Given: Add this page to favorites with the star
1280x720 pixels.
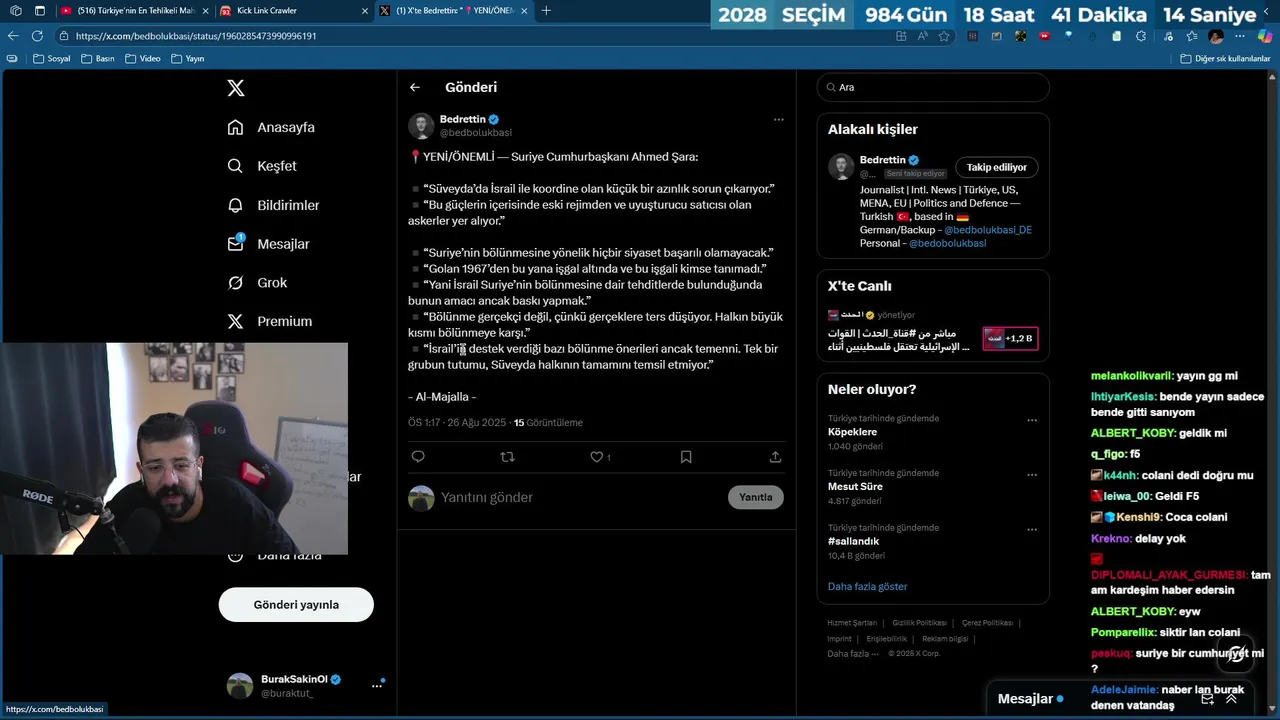Looking at the screenshot, I should (x=944, y=36).
